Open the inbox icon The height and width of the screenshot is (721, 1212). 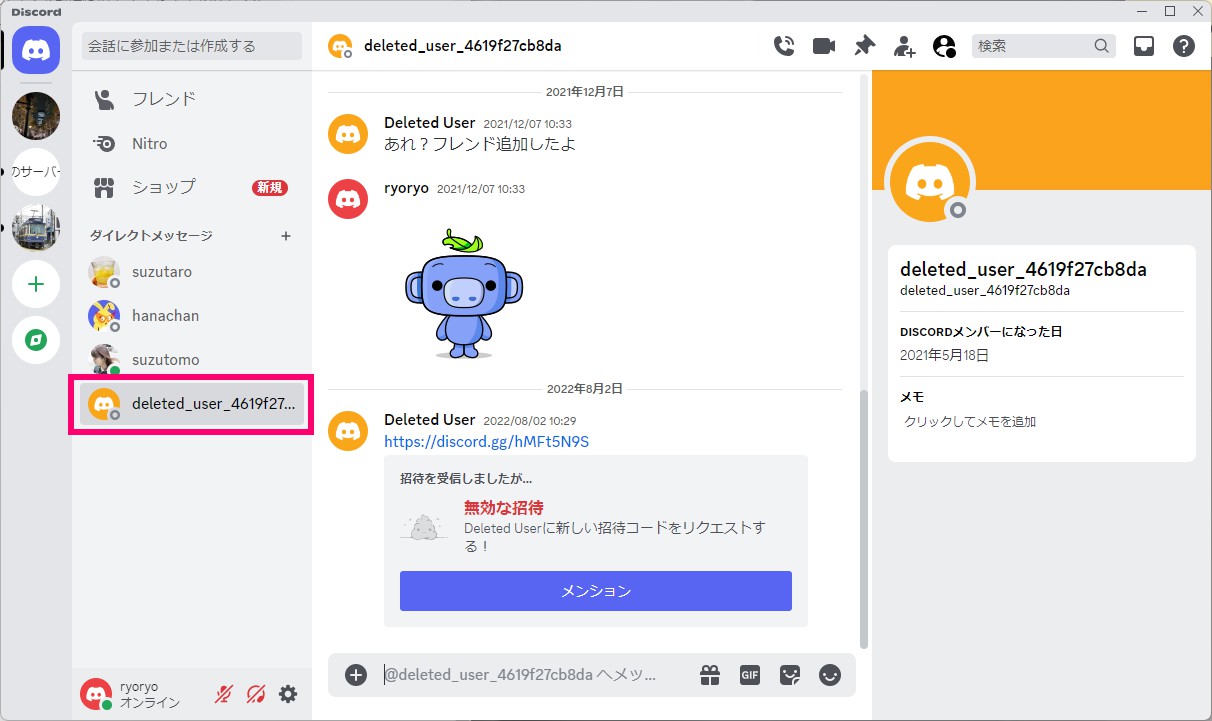point(1144,46)
